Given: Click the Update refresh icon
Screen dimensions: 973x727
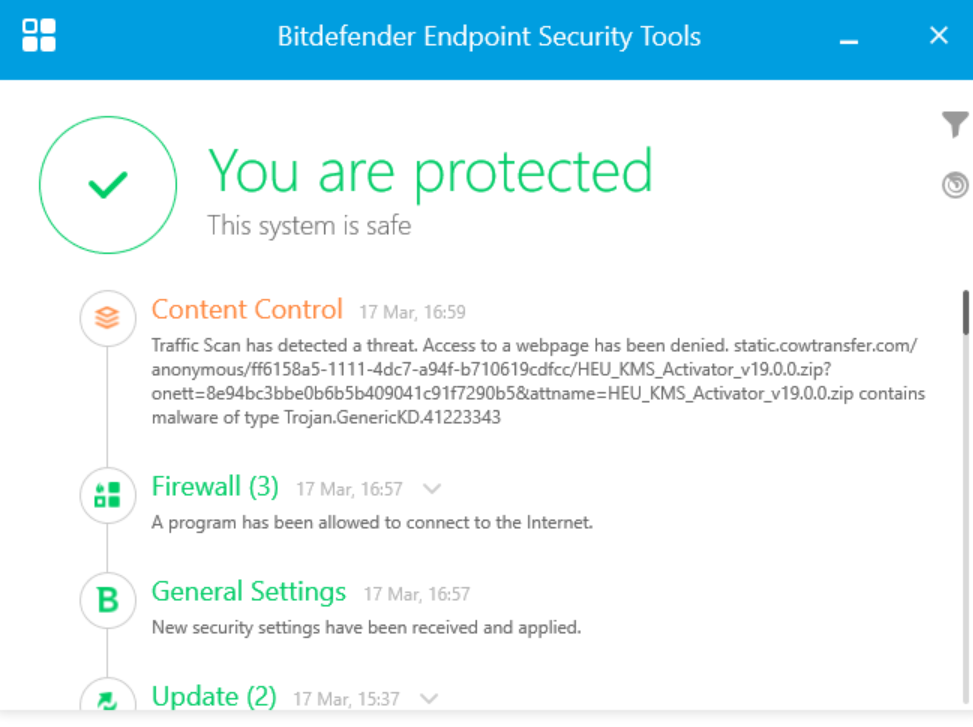Looking at the screenshot, I should tap(107, 699).
